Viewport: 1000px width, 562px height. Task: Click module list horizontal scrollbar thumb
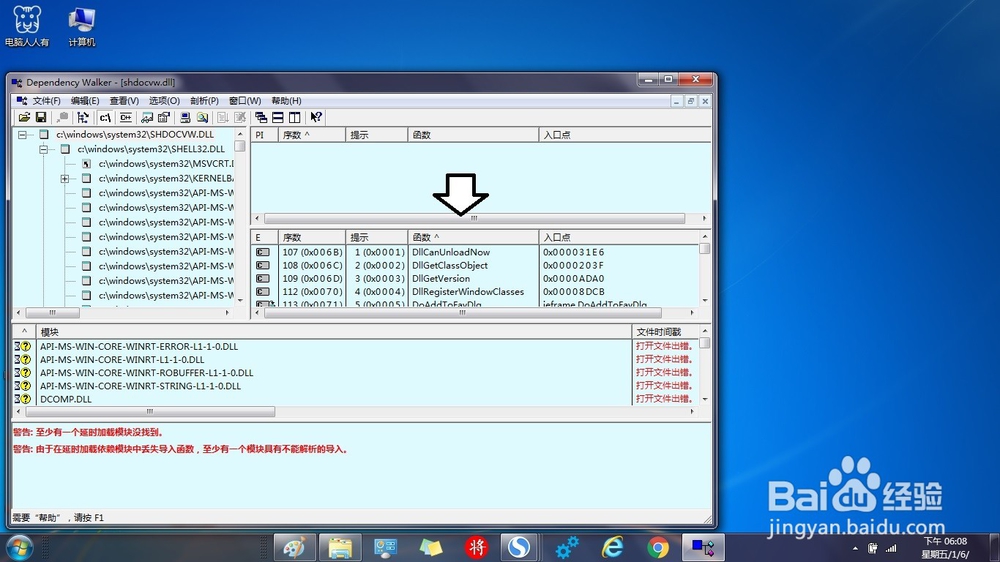(150, 412)
